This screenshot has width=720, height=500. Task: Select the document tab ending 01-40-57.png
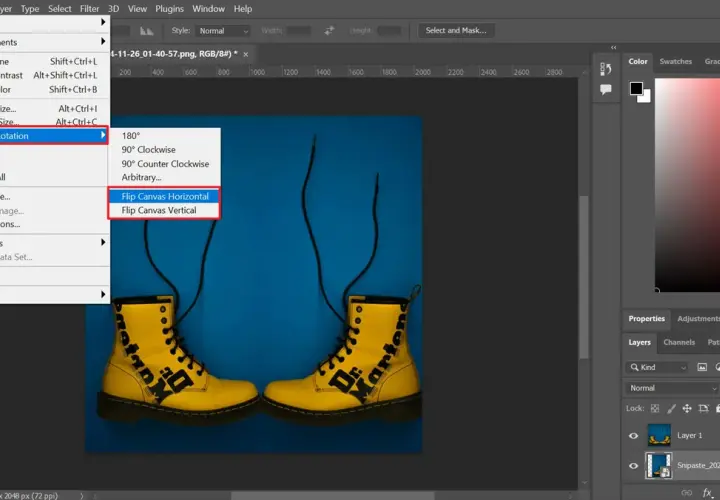tap(174, 54)
